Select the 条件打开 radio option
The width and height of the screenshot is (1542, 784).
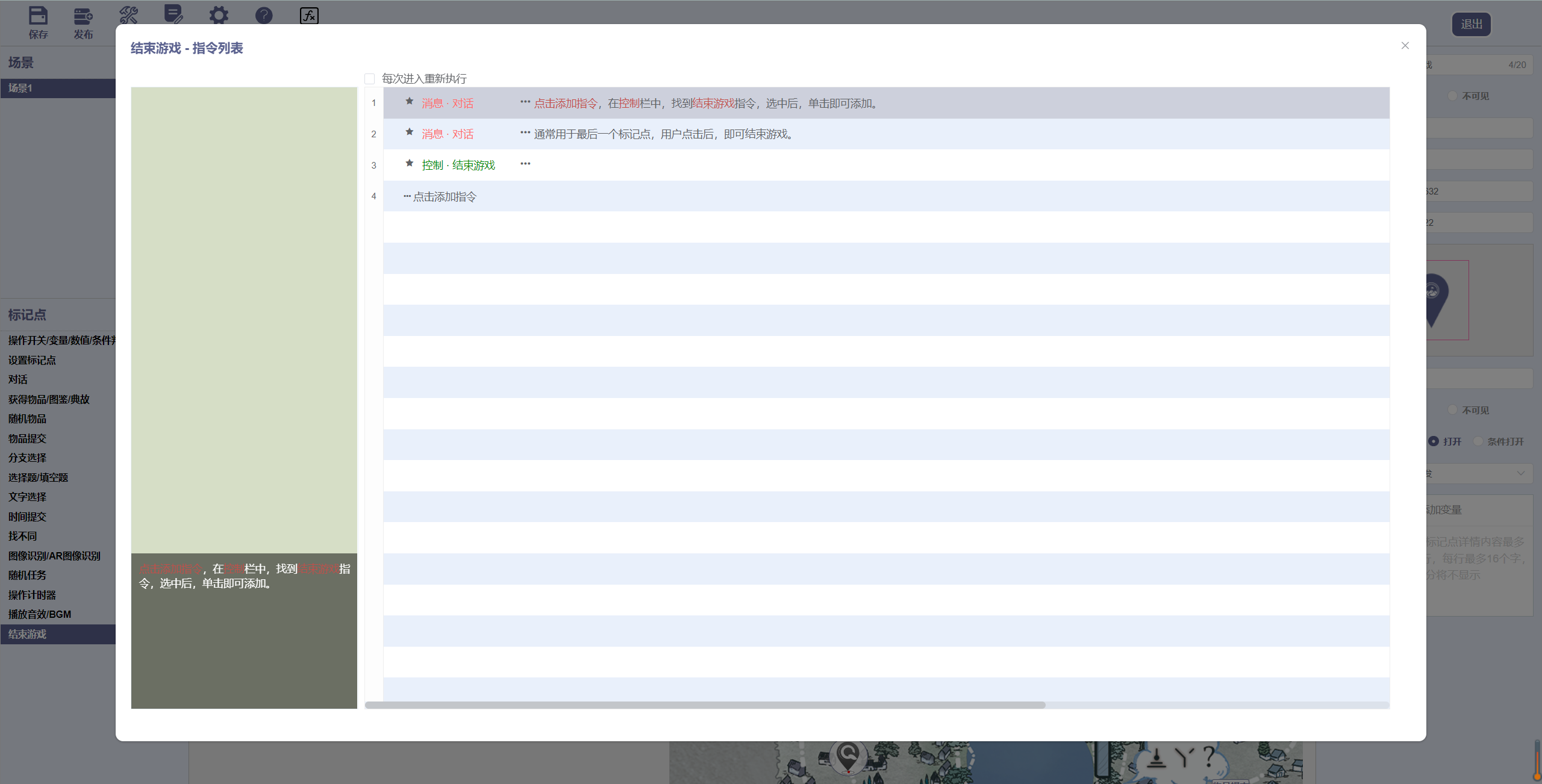click(1478, 441)
